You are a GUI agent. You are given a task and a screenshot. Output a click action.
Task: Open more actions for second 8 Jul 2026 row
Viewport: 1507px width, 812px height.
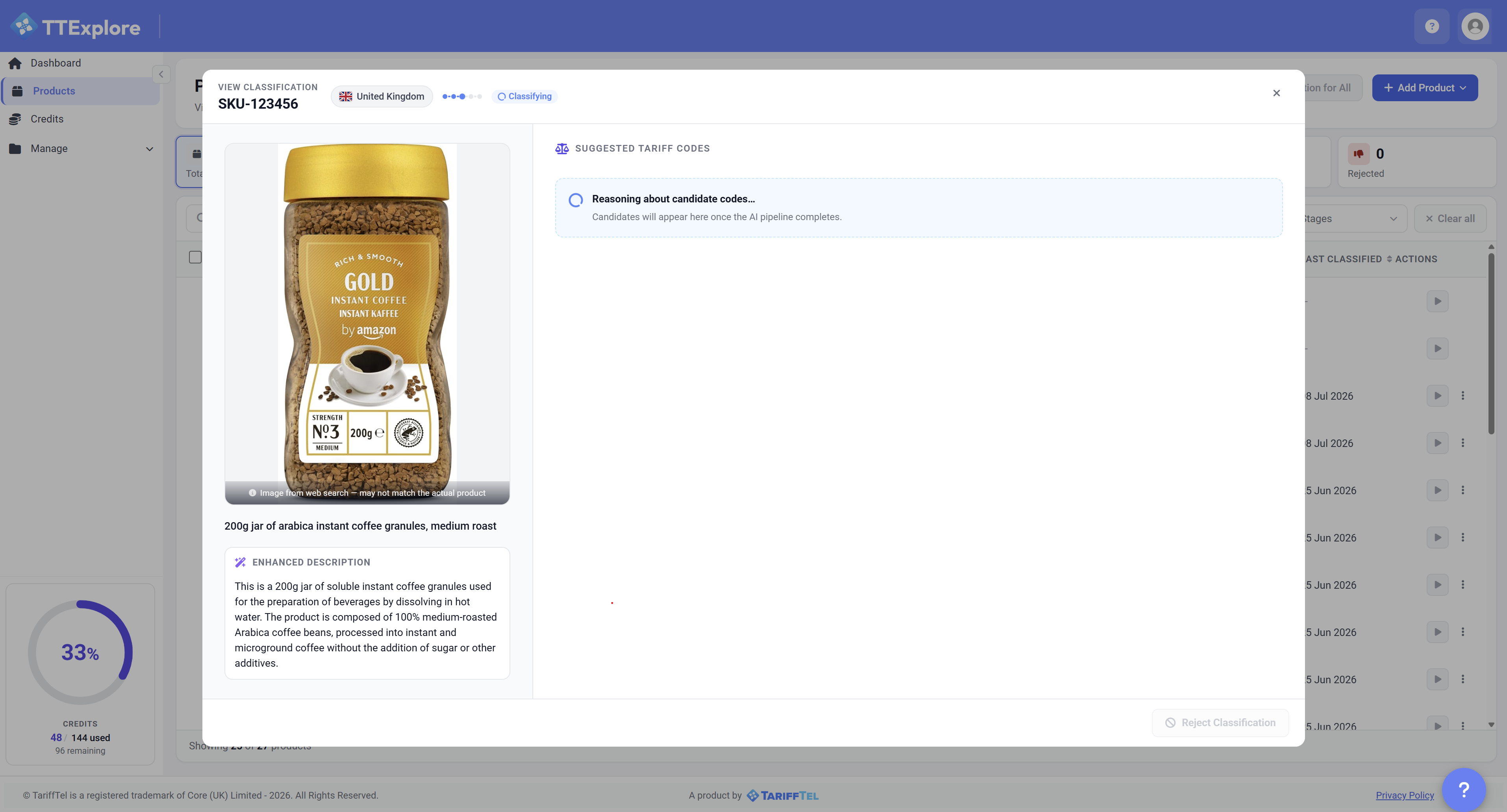pyautogui.click(x=1463, y=443)
